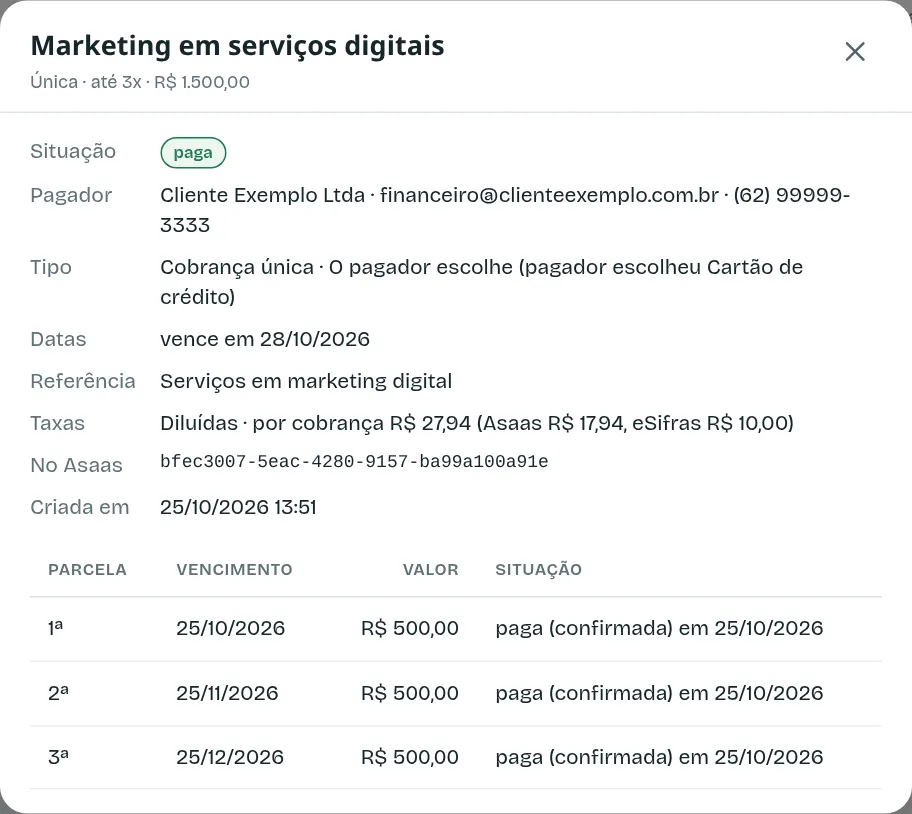Click the 'VENCIMENTO' column header
912x814 pixels.
pyautogui.click(x=234, y=570)
